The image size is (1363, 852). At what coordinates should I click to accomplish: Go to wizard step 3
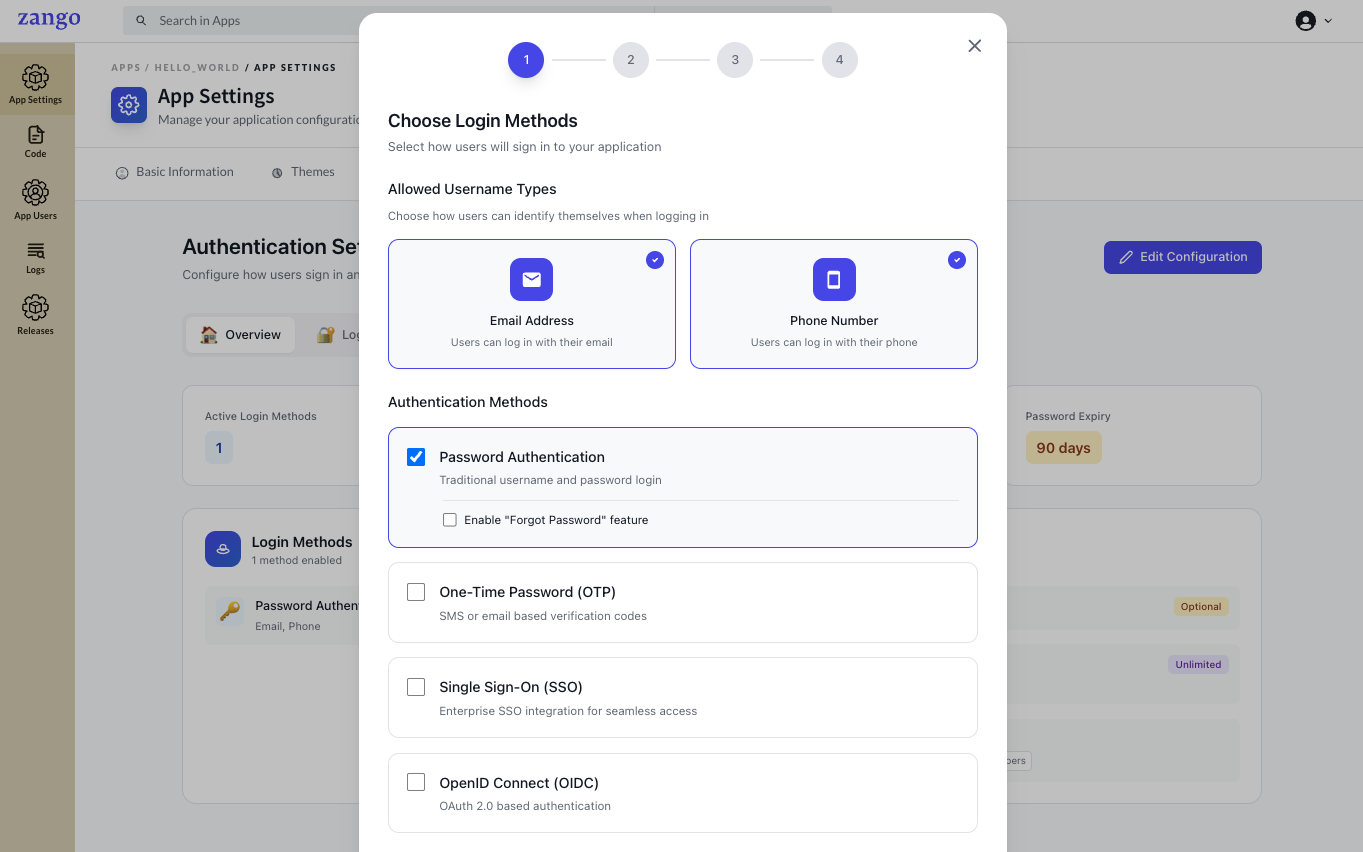735,60
